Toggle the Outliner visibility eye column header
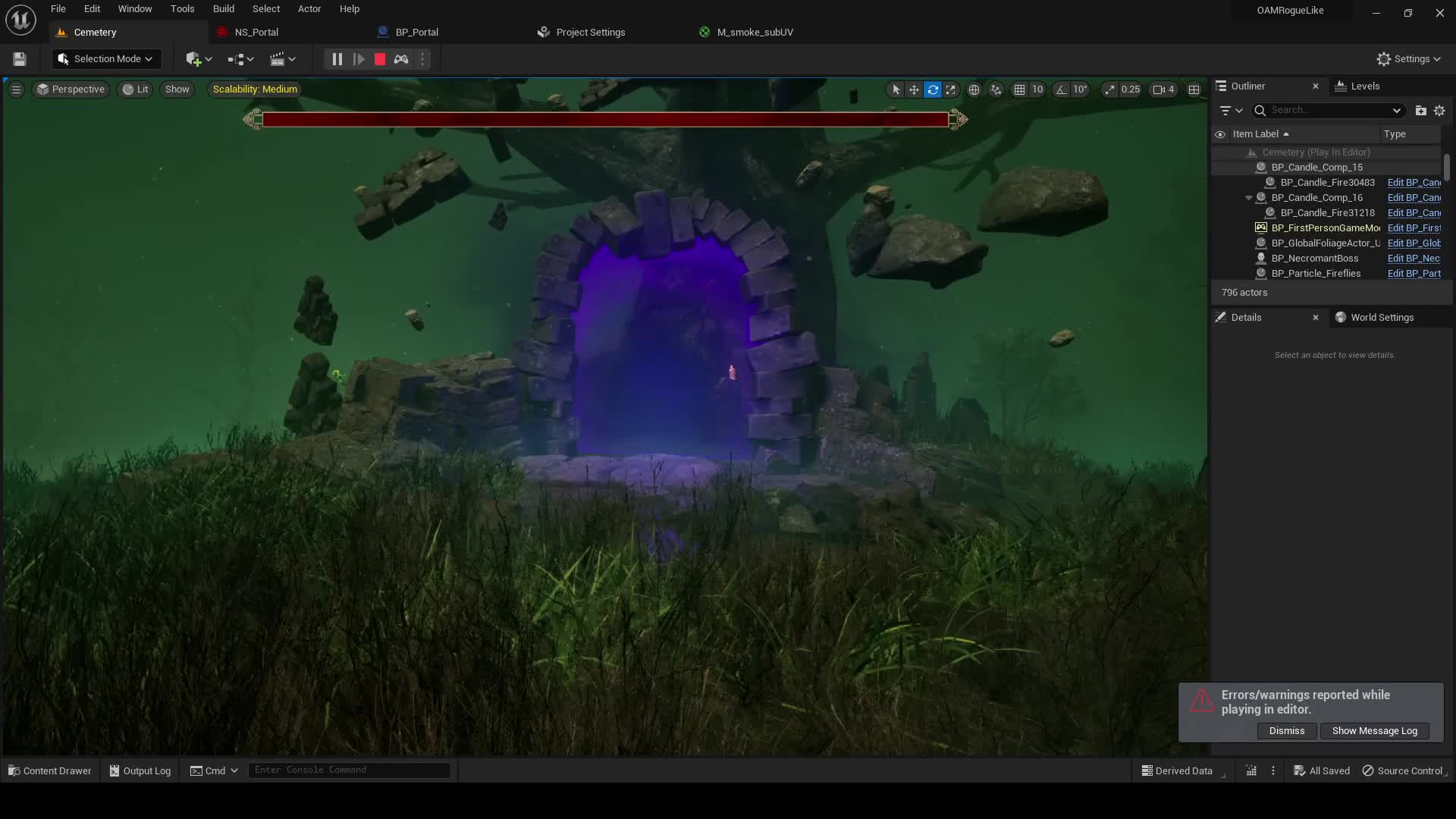 point(1220,134)
